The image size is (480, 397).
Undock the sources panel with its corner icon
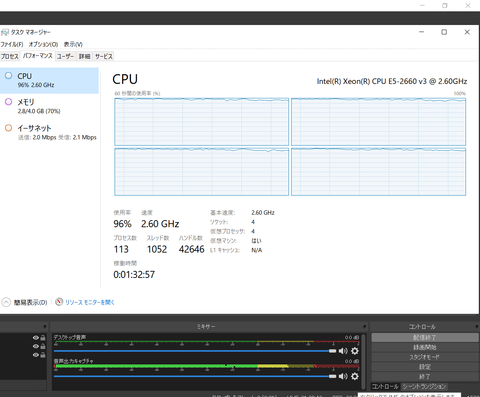point(44,327)
